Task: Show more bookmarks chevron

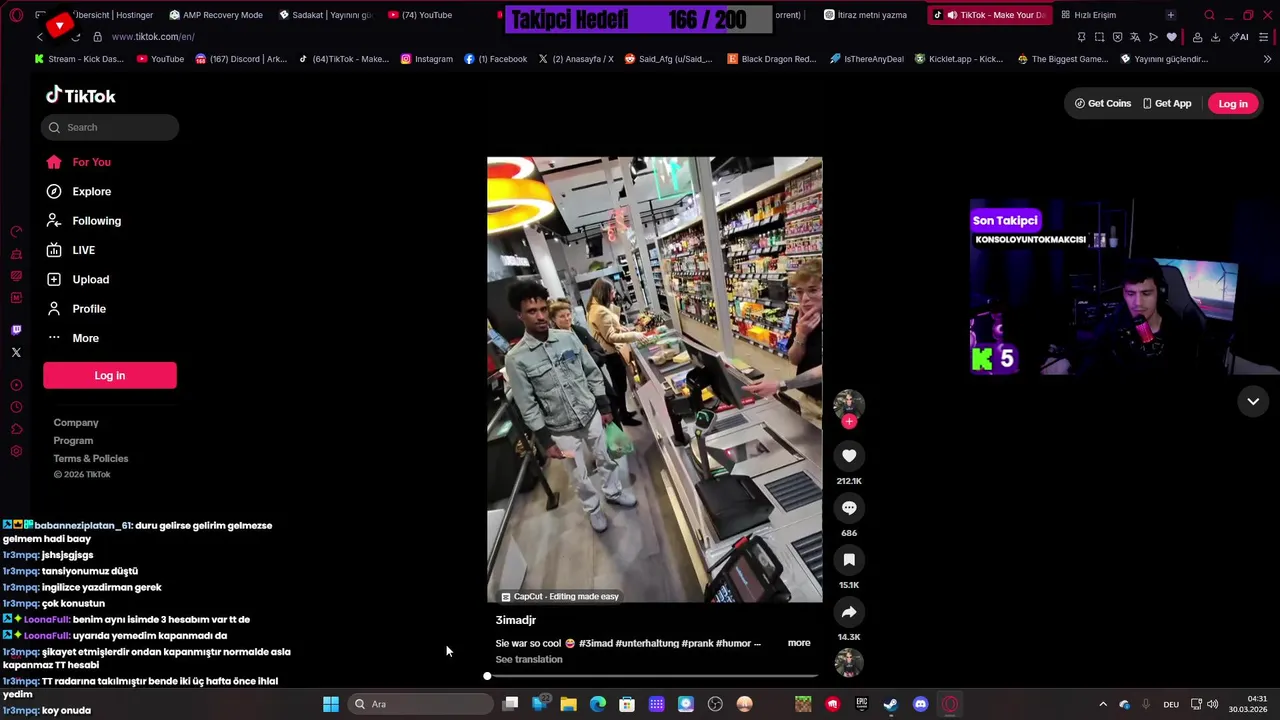Action: click(x=1267, y=59)
